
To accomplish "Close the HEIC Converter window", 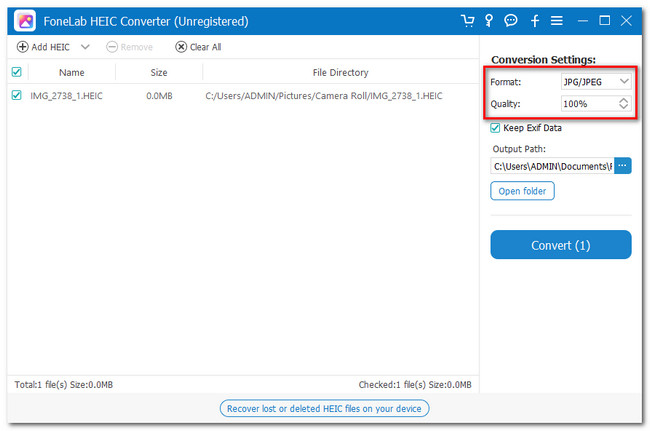I will click(x=626, y=20).
